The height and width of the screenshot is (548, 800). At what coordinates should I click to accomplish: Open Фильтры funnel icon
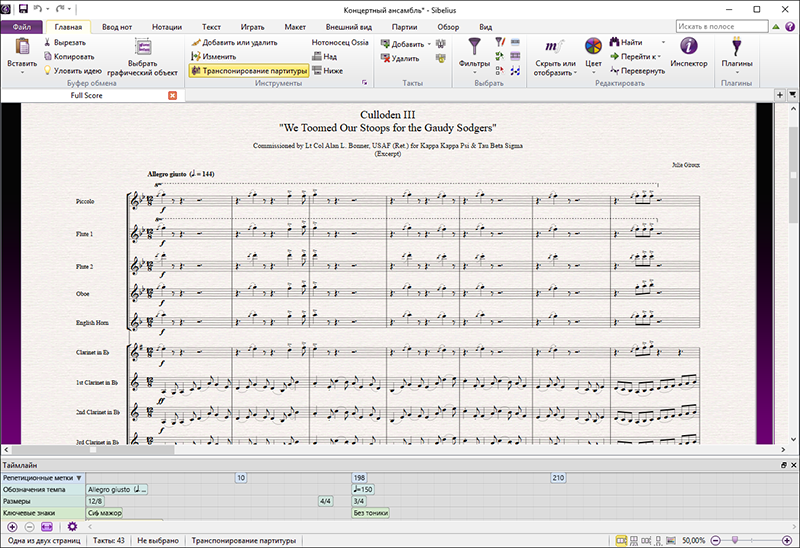[x=474, y=46]
